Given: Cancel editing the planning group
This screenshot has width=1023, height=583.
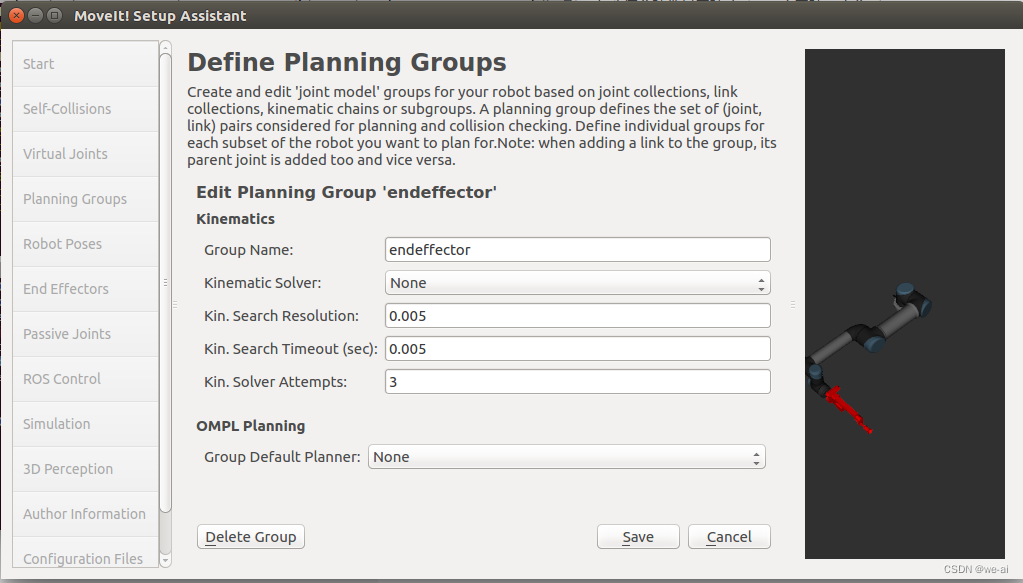Looking at the screenshot, I should (x=729, y=537).
